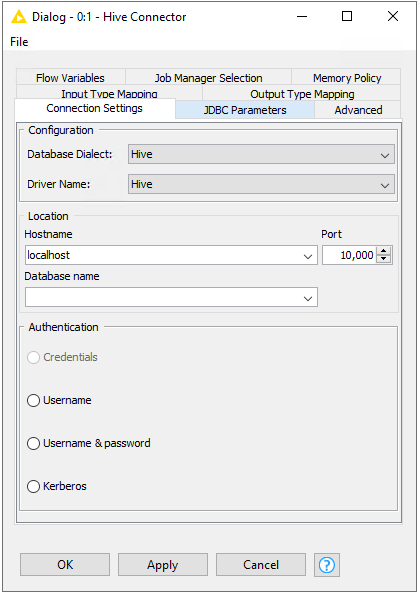Increase the Port number with the up arrow
419x594 pixels.
[x=384, y=251]
